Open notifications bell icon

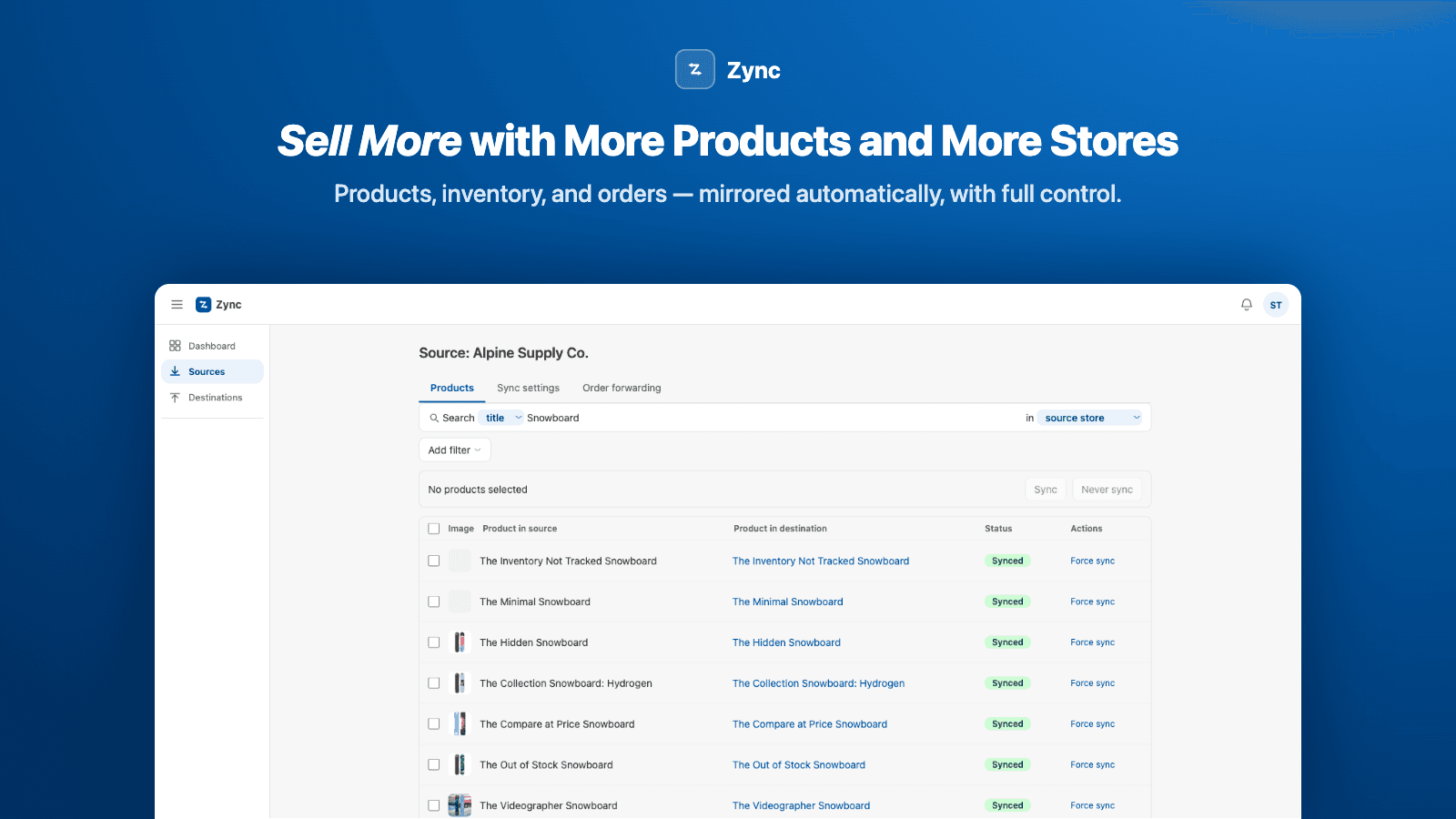tap(1247, 305)
